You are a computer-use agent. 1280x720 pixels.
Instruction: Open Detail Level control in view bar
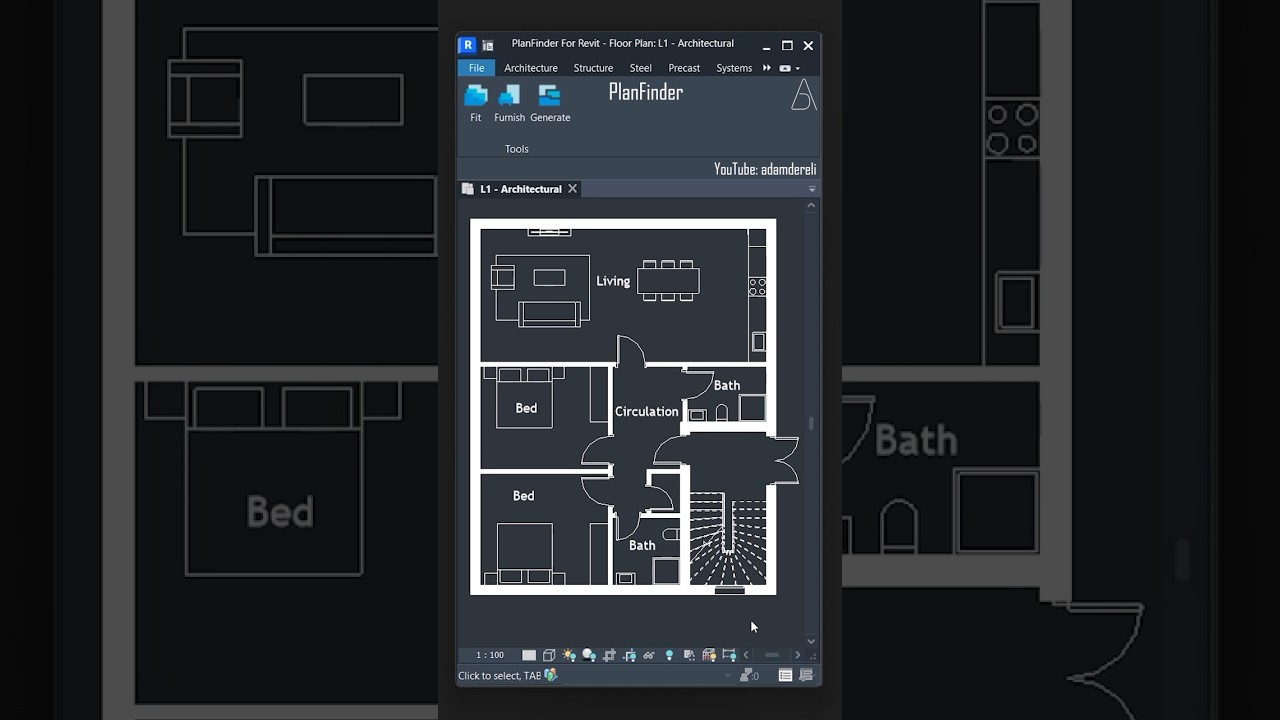(529, 655)
